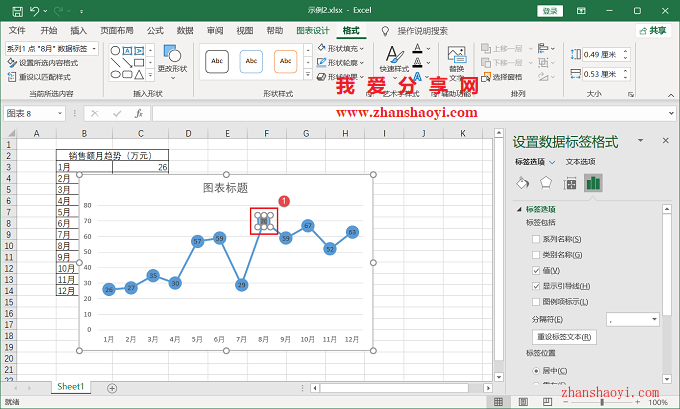Uncheck the 值(V) value checkbox

(x=536, y=270)
